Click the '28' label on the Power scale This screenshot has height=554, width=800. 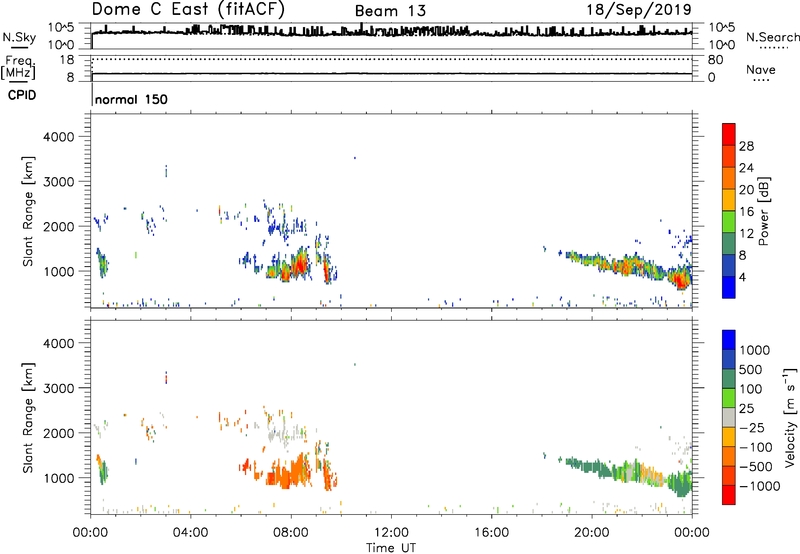pos(746,146)
